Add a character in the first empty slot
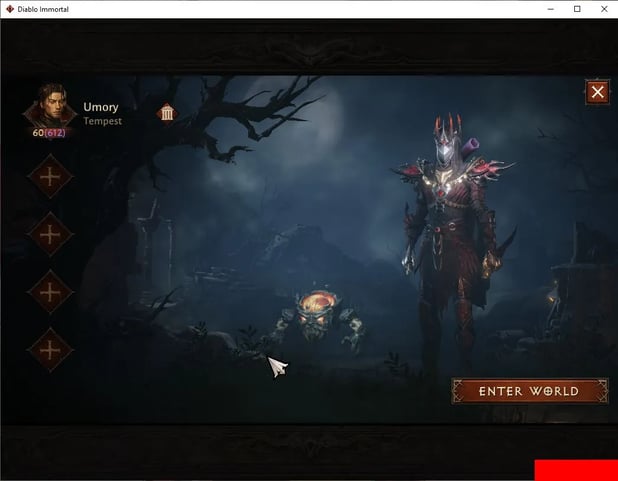 (x=49, y=177)
